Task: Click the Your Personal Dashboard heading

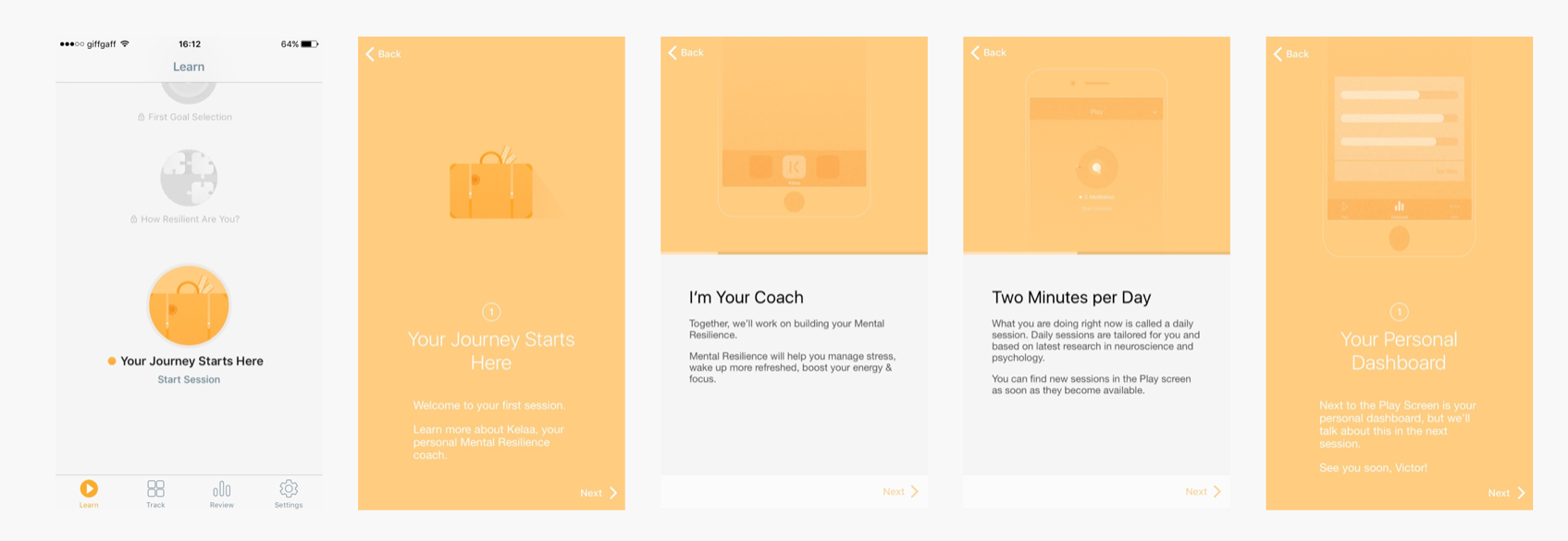Action: (1399, 351)
